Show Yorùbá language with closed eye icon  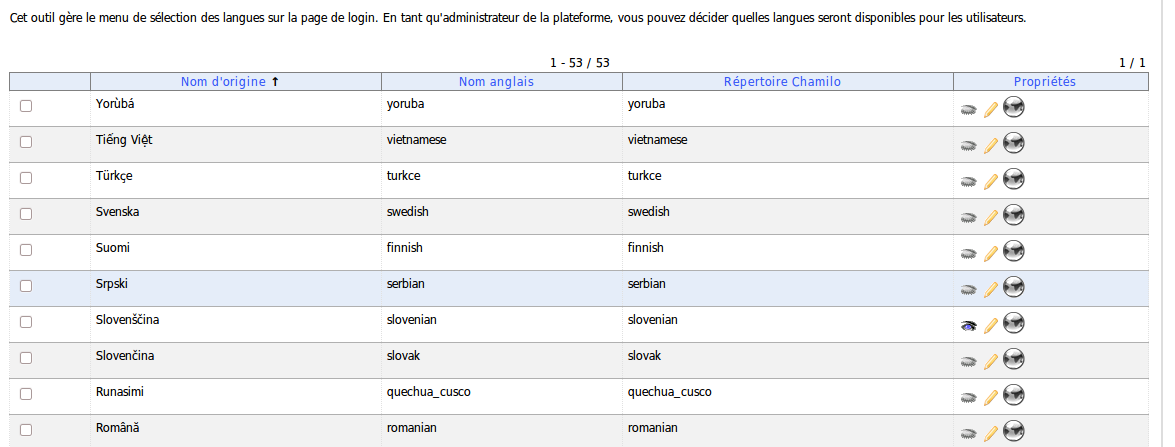(x=968, y=109)
